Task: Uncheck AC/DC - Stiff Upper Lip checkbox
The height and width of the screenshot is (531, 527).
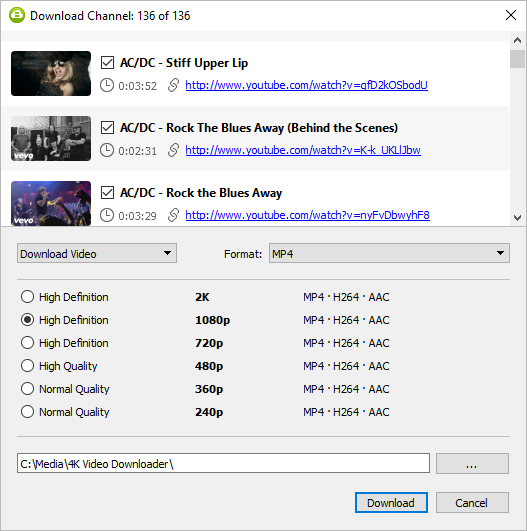Action: tap(107, 63)
